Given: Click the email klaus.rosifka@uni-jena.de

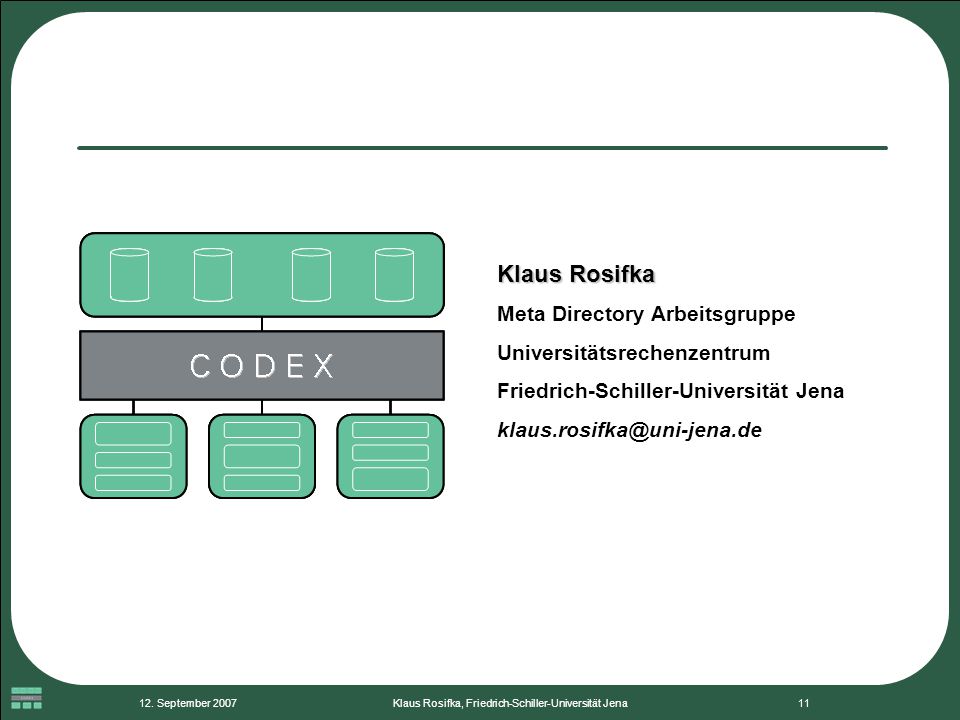Looking at the screenshot, I should [629, 430].
